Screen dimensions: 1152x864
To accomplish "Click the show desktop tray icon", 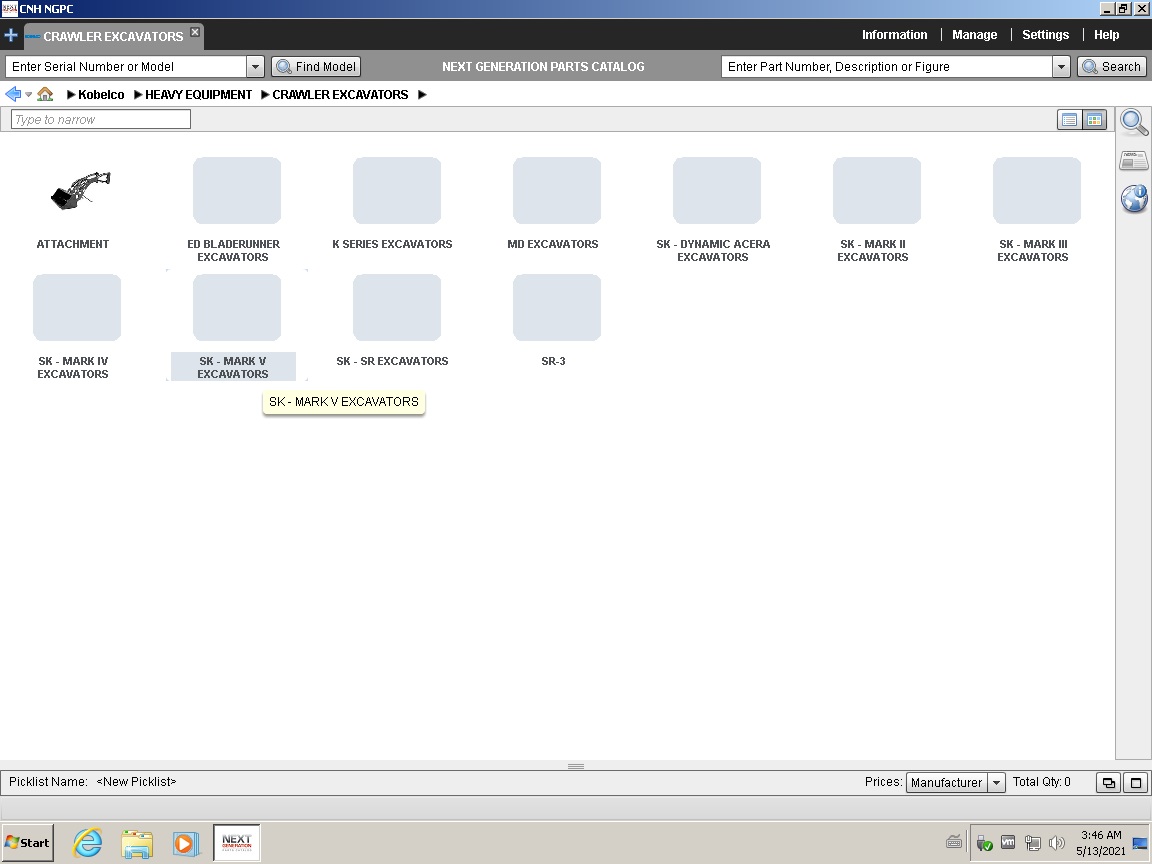I will pos(1140,843).
